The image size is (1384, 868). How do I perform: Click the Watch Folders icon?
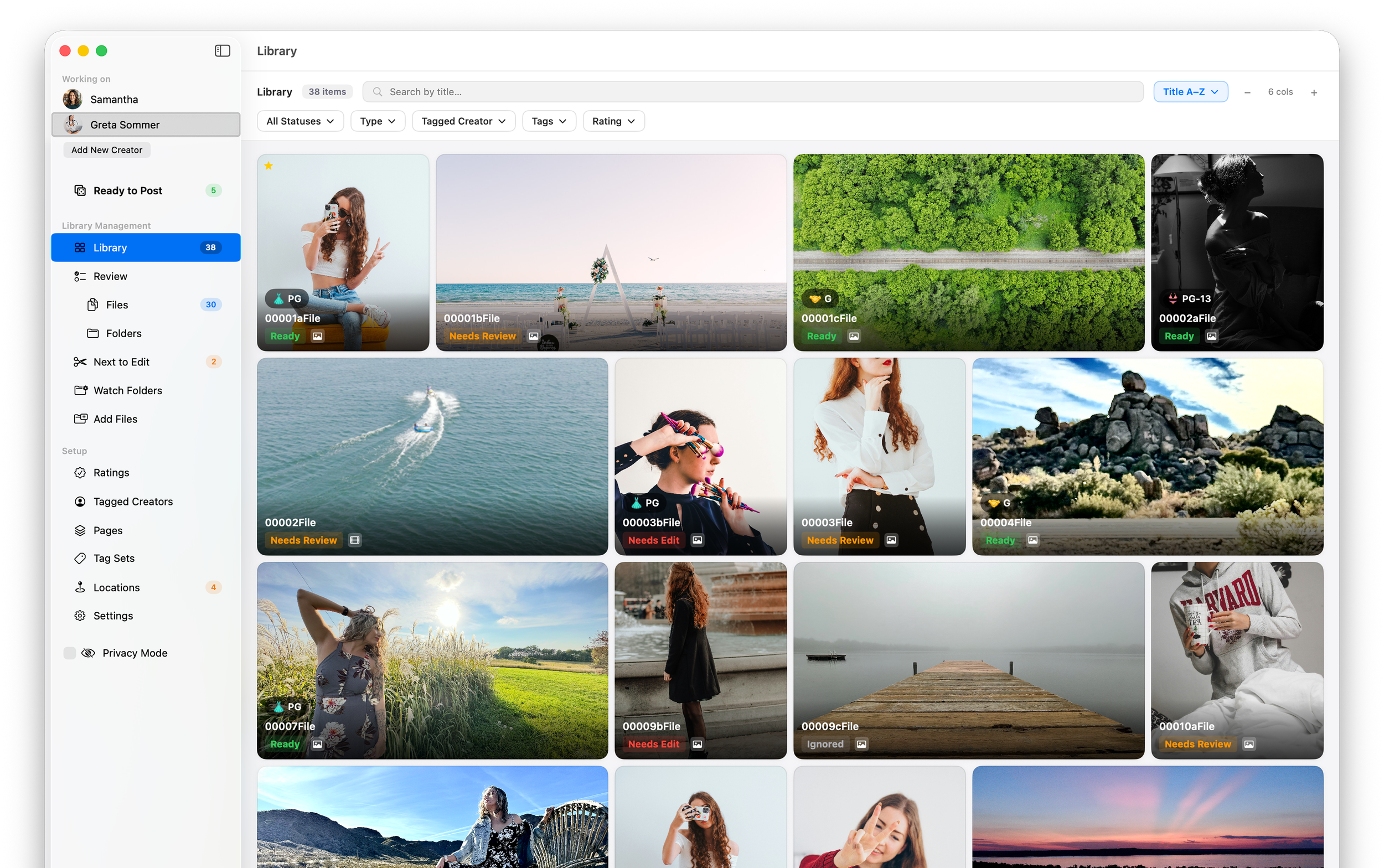click(80, 391)
